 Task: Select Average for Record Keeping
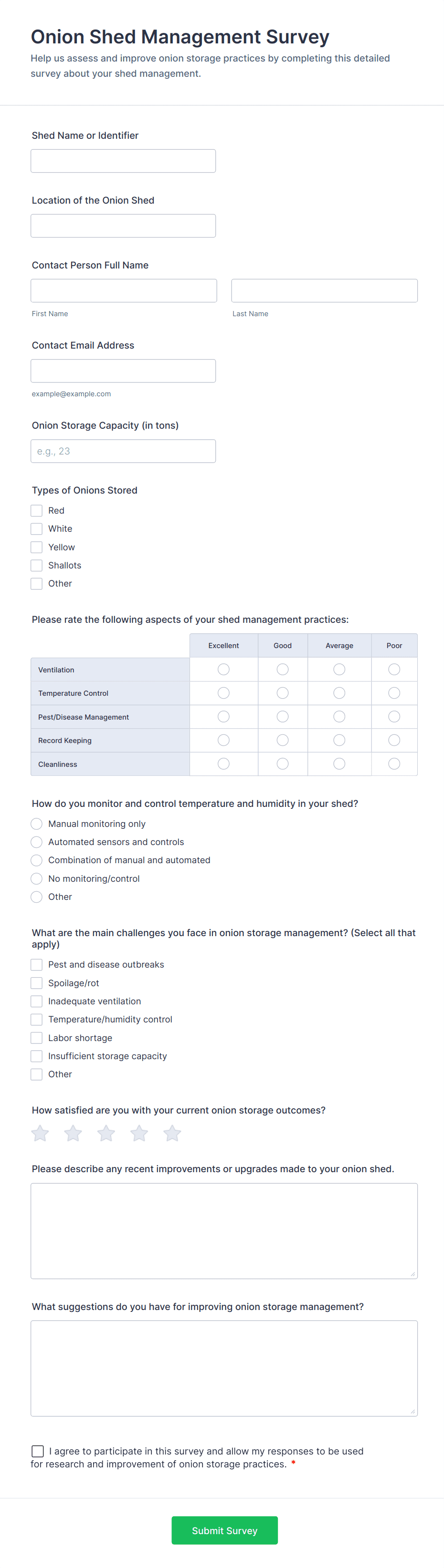point(339,740)
